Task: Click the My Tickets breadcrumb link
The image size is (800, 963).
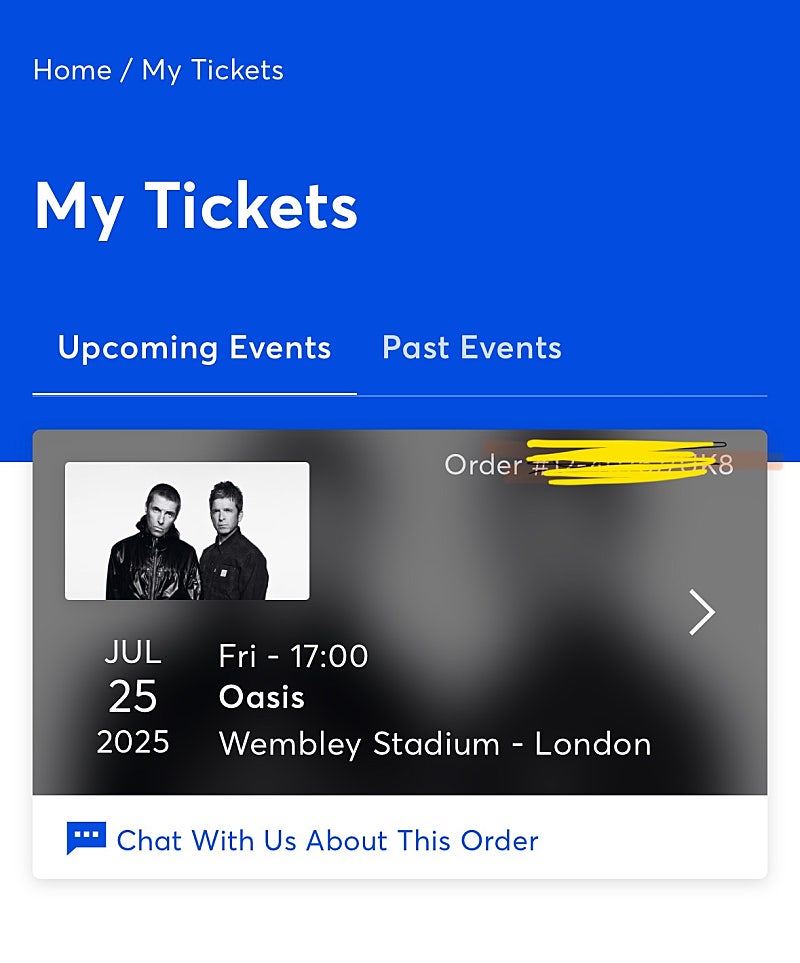Action: click(212, 71)
